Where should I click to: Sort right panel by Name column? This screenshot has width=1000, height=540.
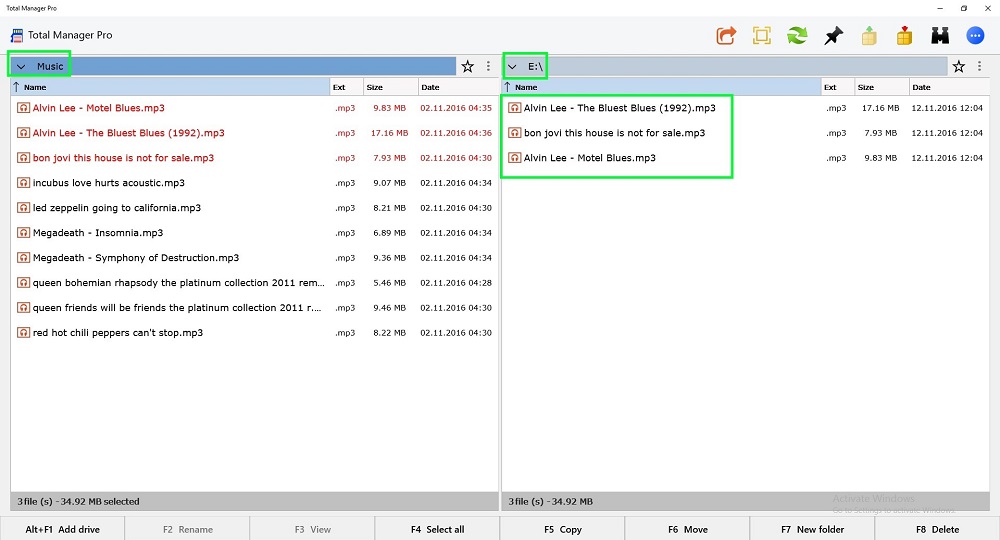(661, 87)
